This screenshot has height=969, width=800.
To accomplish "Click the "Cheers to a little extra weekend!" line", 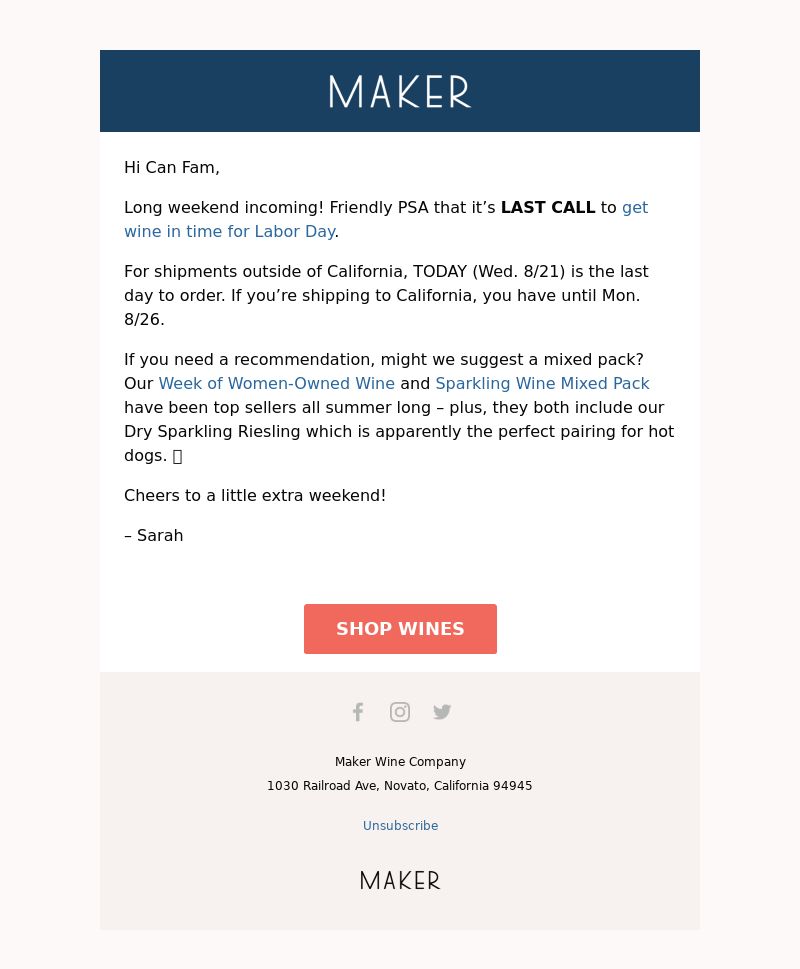I will click(255, 496).
